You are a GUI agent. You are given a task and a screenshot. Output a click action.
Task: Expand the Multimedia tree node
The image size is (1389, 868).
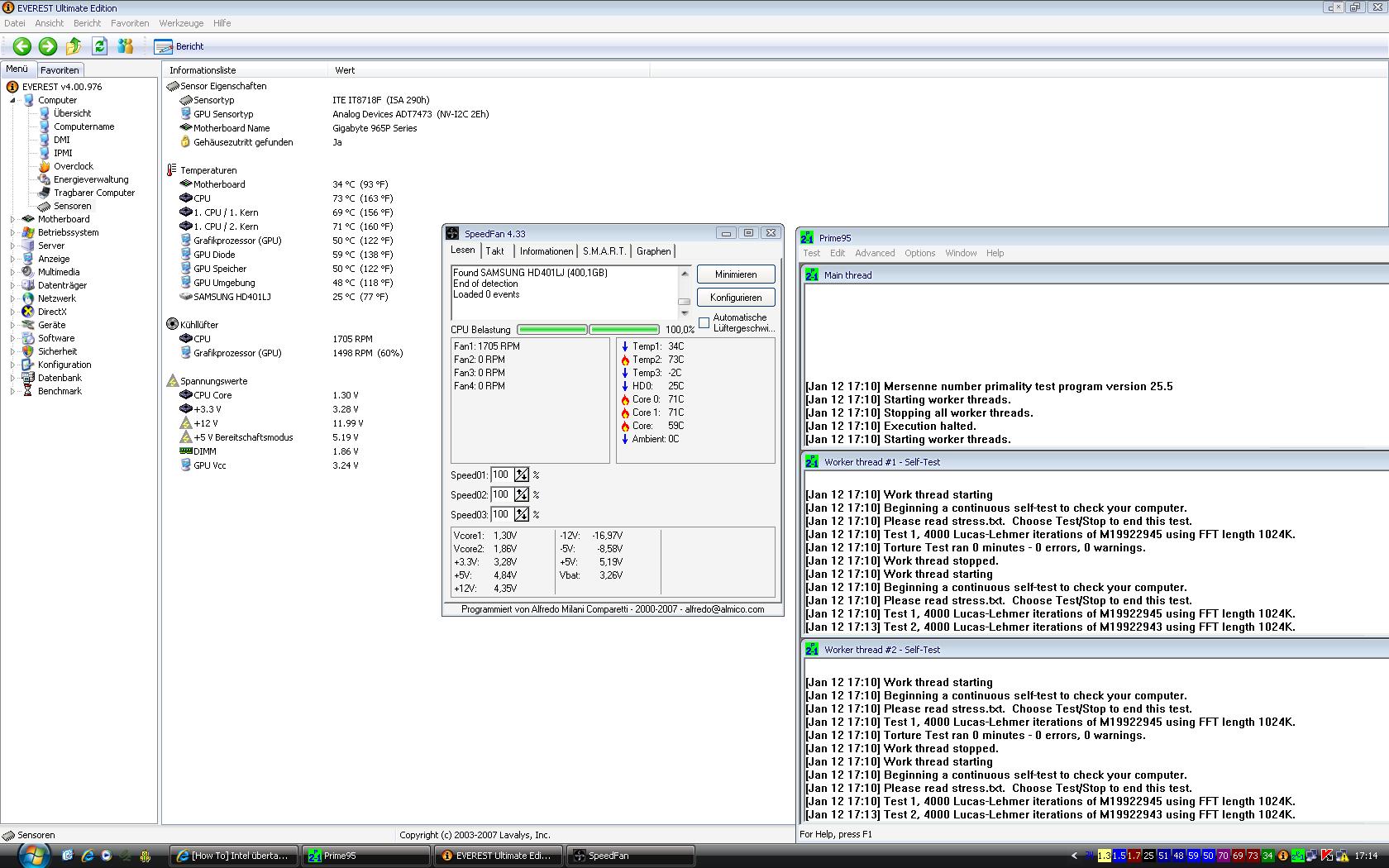[x=13, y=272]
